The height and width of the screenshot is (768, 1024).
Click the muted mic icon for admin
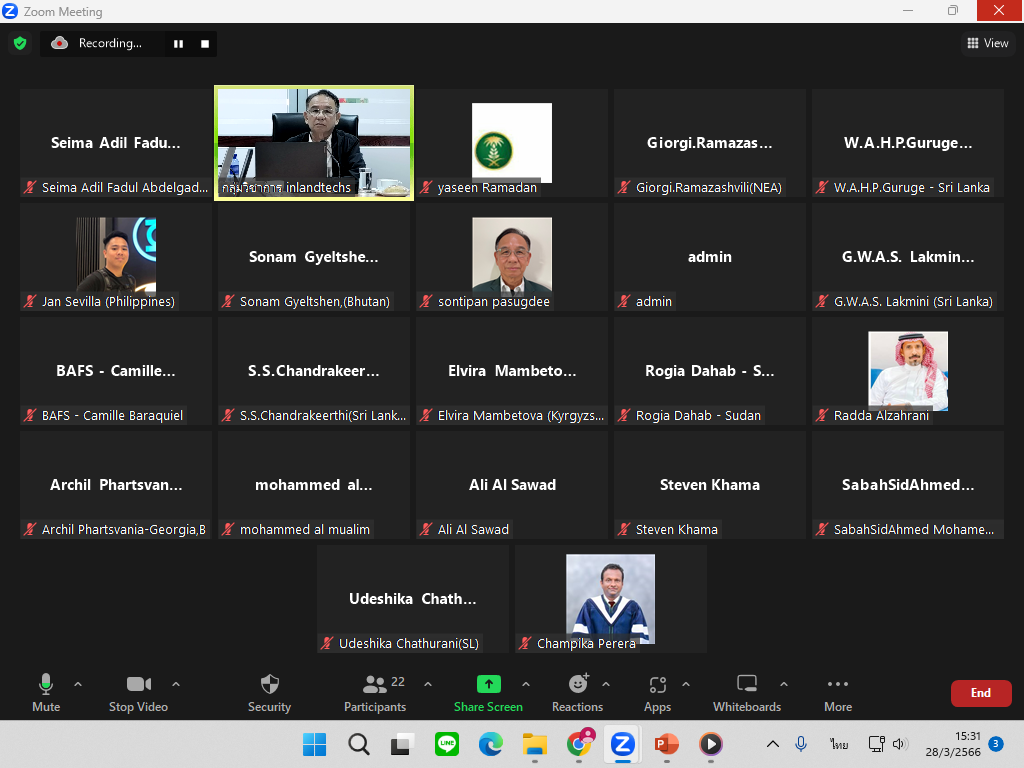click(x=624, y=301)
